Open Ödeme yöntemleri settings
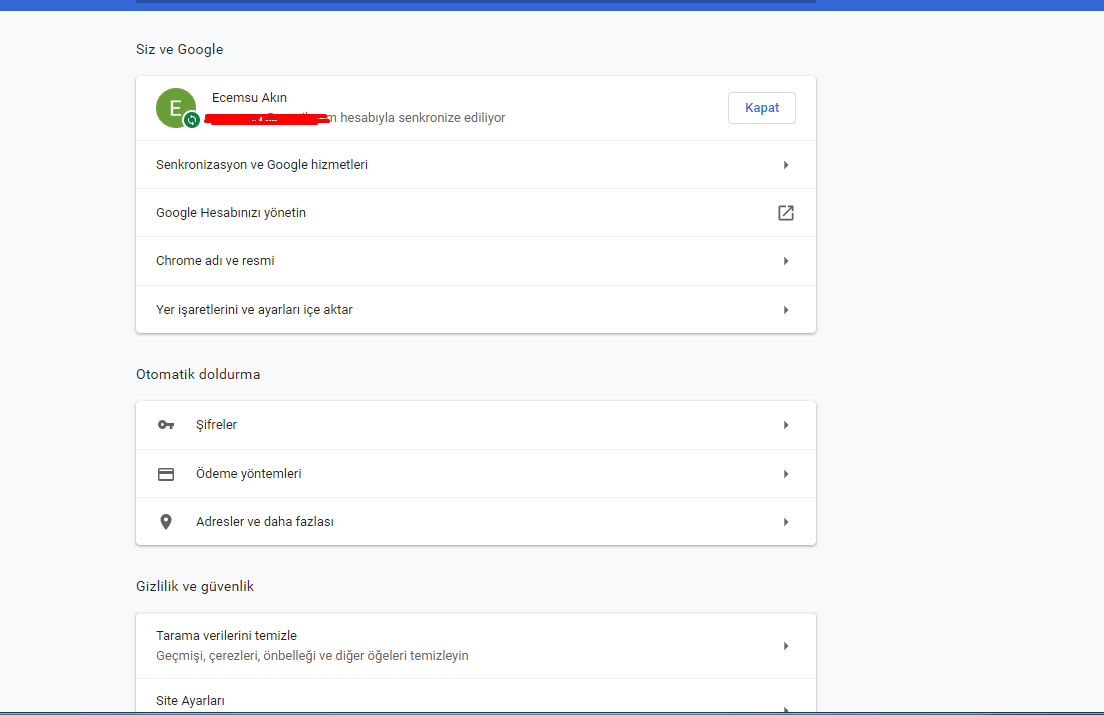Viewport: 1104px width, 715px height. click(x=476, y=474)
